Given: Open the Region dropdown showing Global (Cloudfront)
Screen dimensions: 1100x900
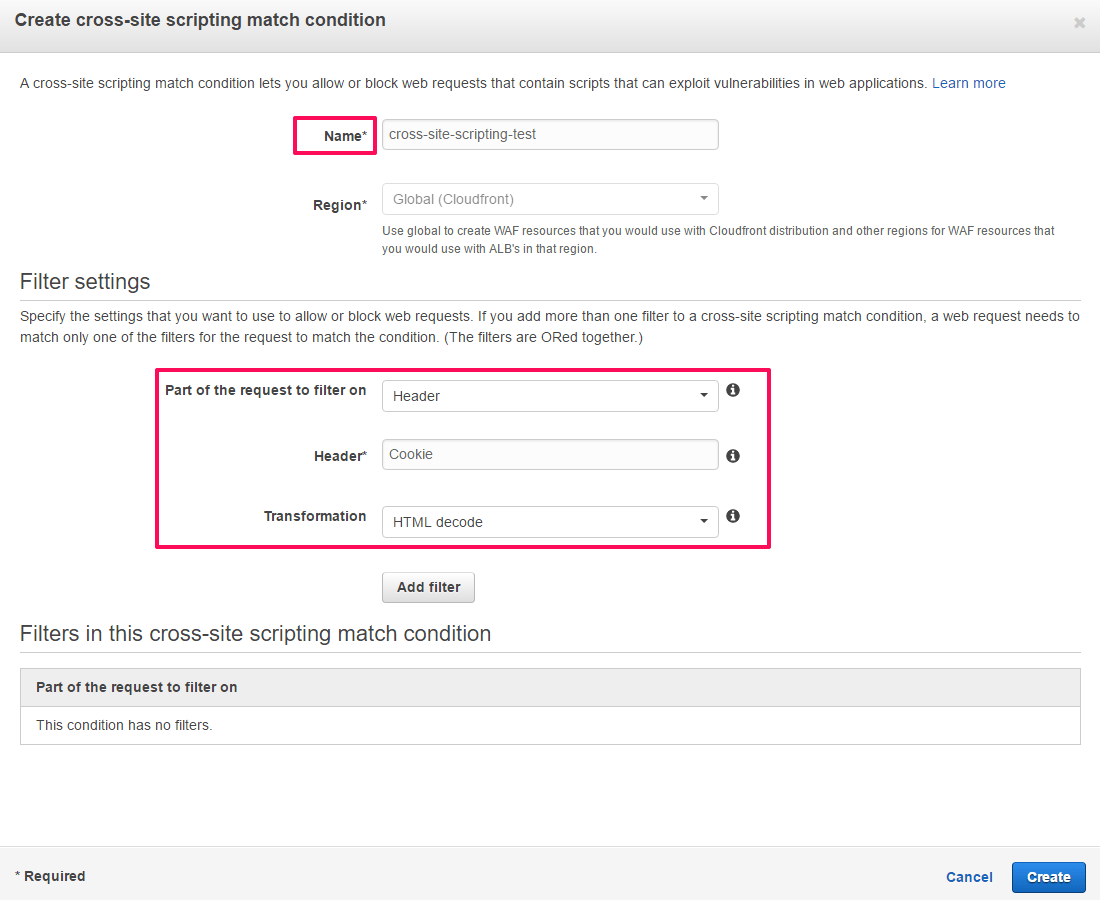Looking at the screenshot, I should click(550, 199).
